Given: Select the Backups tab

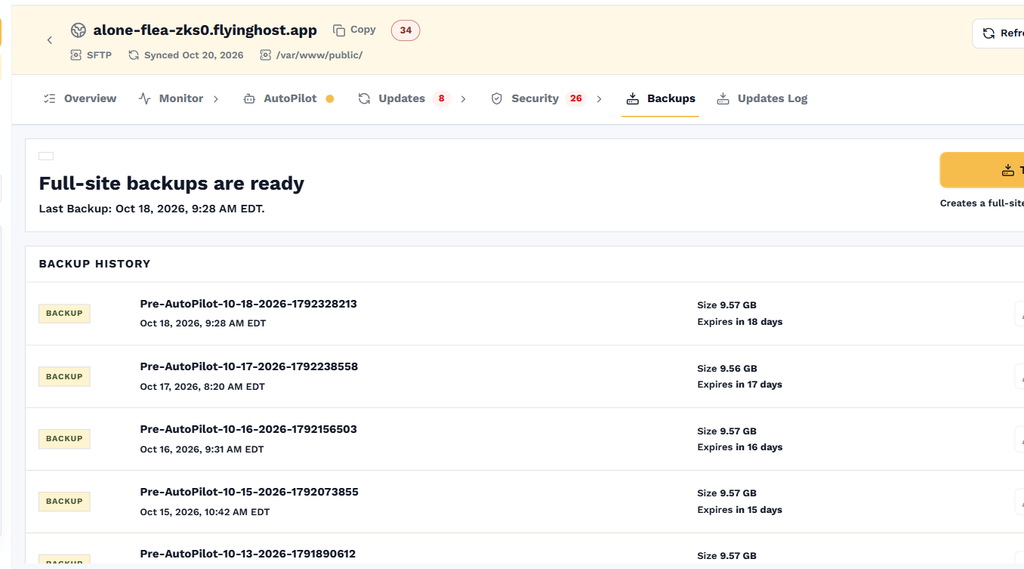Looking at the screenshot, I should pos(660,99).
